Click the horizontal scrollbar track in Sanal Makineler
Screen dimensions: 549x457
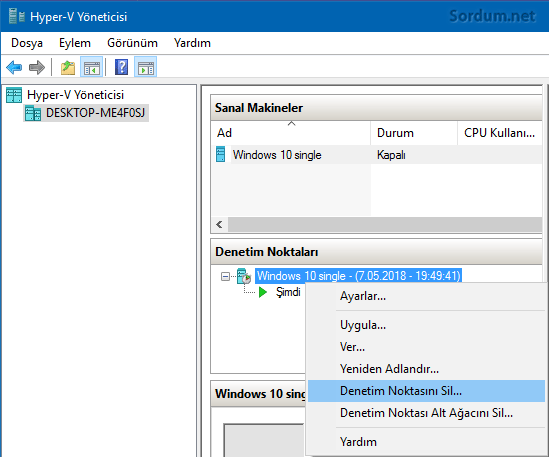[x=385, y=224]
